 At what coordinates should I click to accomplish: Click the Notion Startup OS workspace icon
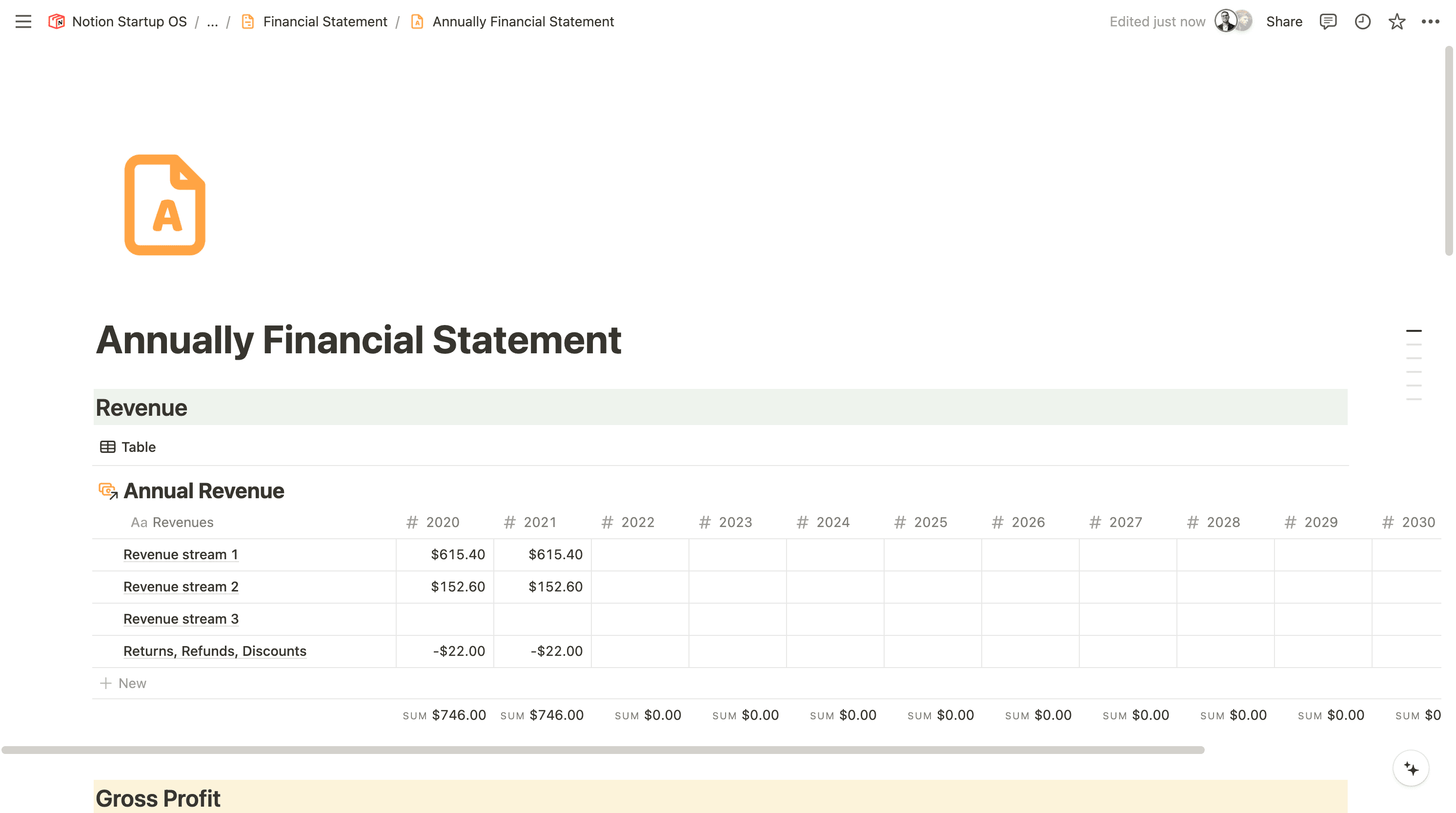point(57,21)
